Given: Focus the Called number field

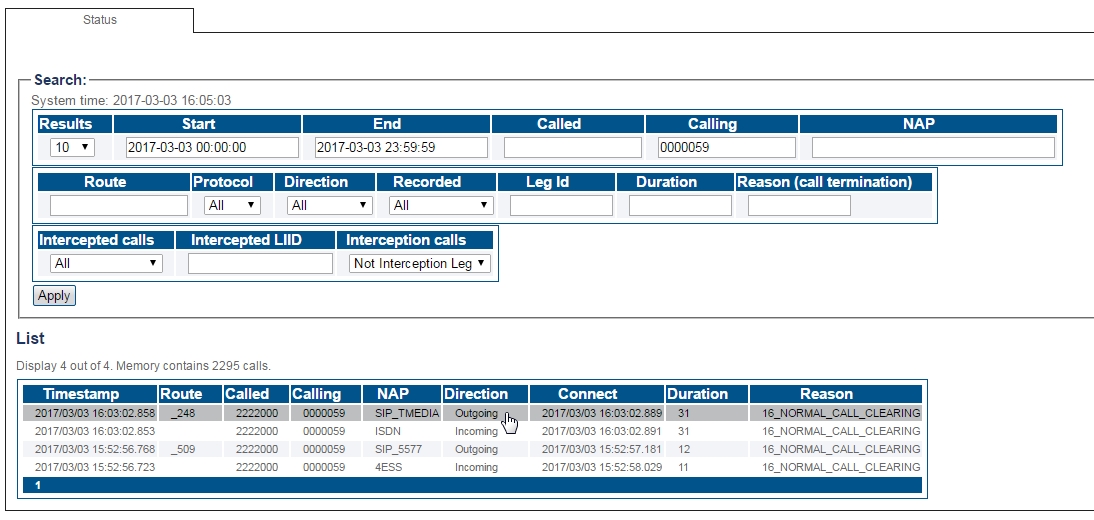Looking at the screenshot, I should tap(572, 147).
